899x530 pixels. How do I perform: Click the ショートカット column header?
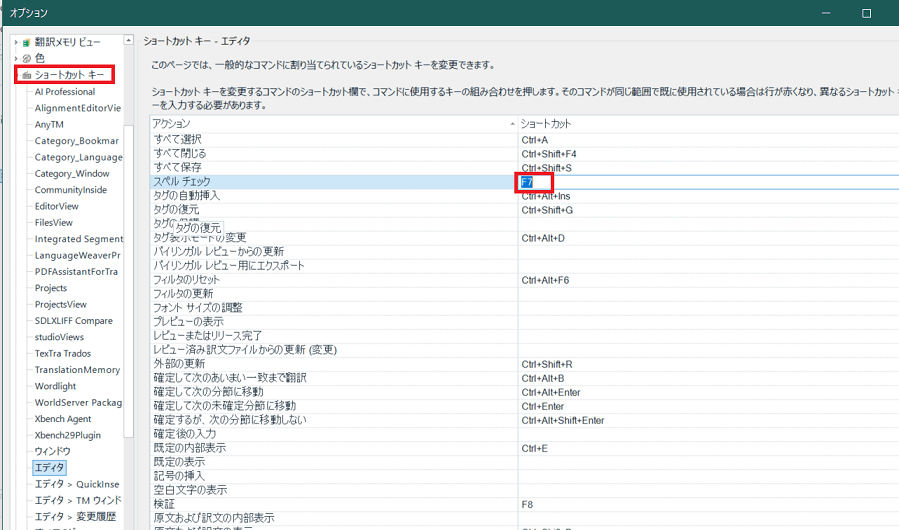[548, 124]
